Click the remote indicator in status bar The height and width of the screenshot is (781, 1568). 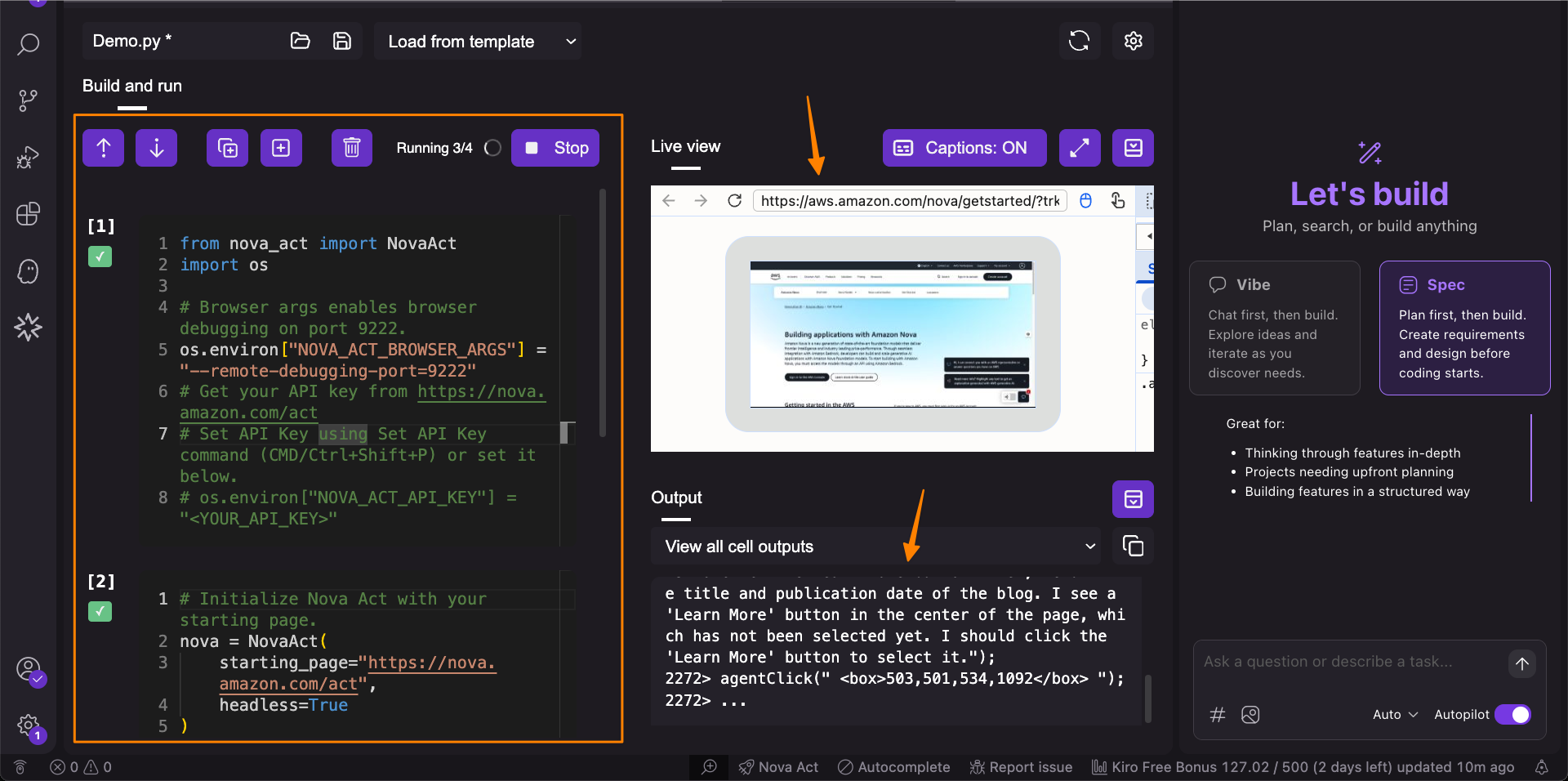pos(20,767)
